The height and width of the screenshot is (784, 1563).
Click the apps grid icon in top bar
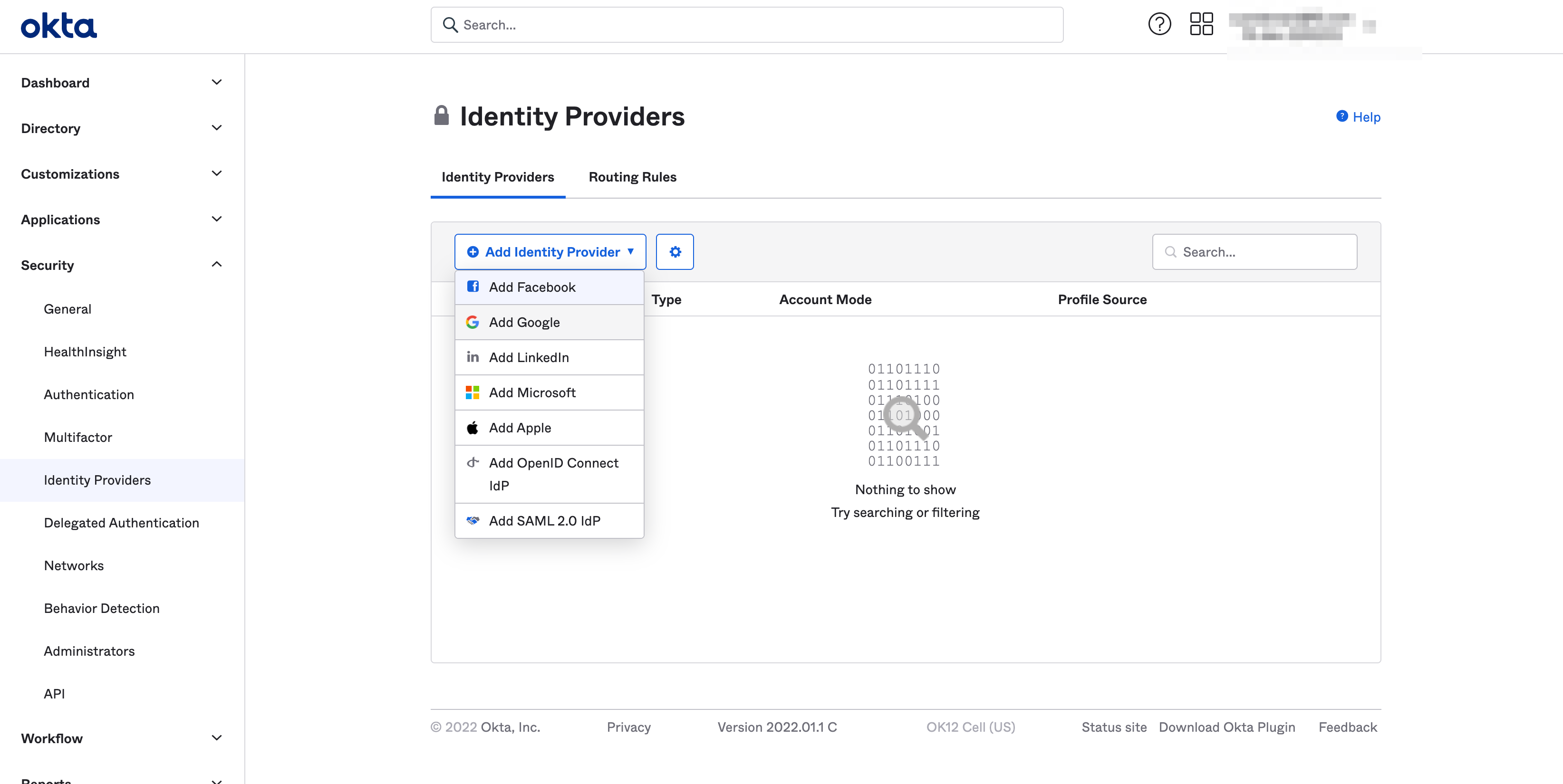click(x=1201, y=23)
